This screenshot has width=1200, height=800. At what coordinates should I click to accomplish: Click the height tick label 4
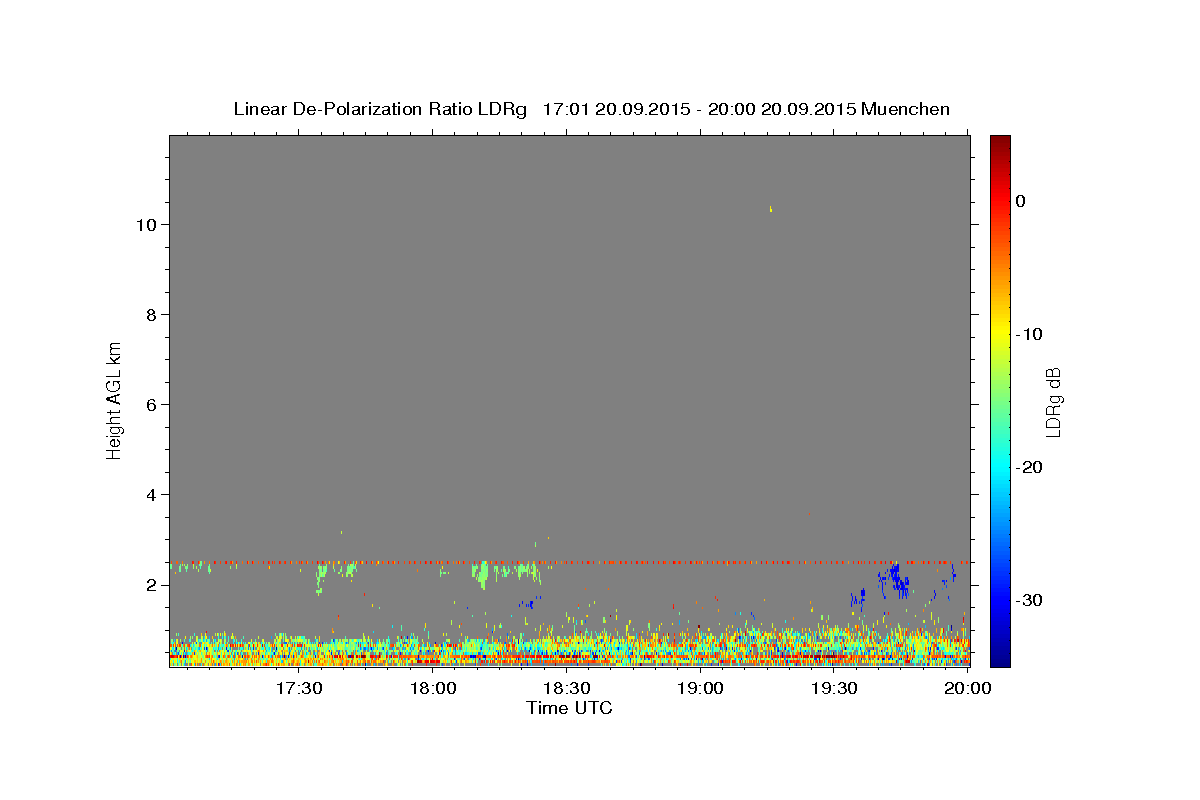coord(152,495)
